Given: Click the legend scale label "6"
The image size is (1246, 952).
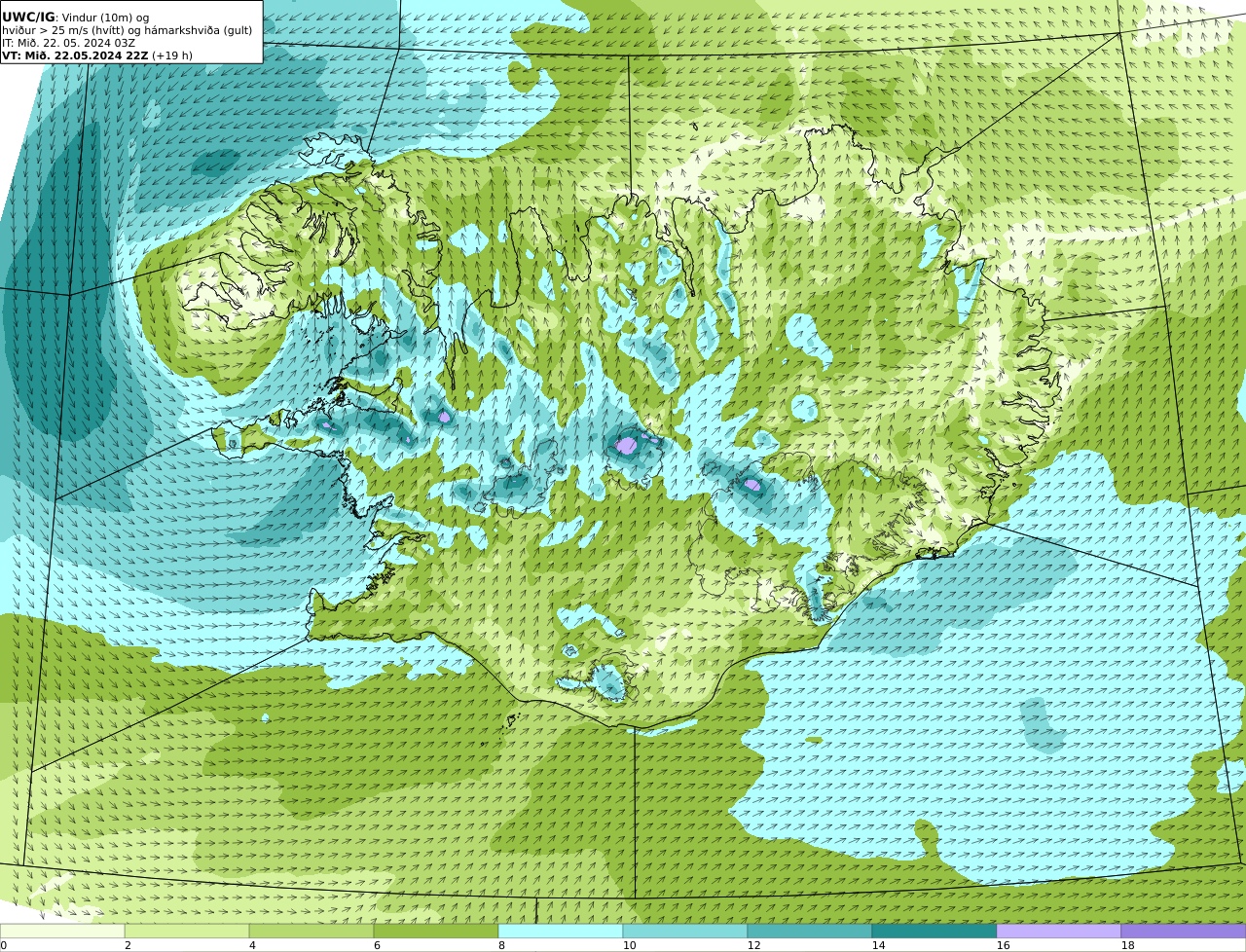Looking at the screenshot, I should pos(377,945).
